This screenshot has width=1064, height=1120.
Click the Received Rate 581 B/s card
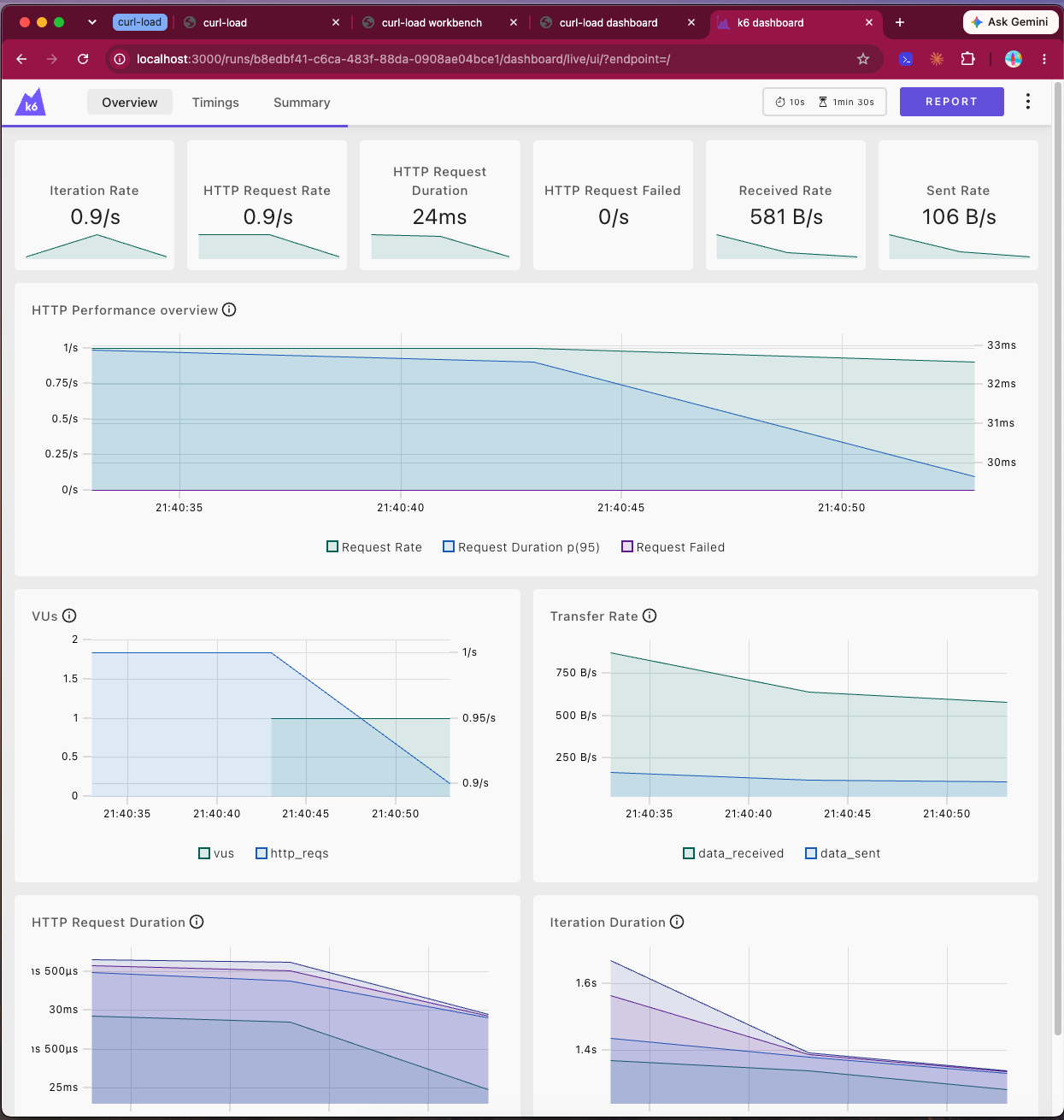[785, 205]
